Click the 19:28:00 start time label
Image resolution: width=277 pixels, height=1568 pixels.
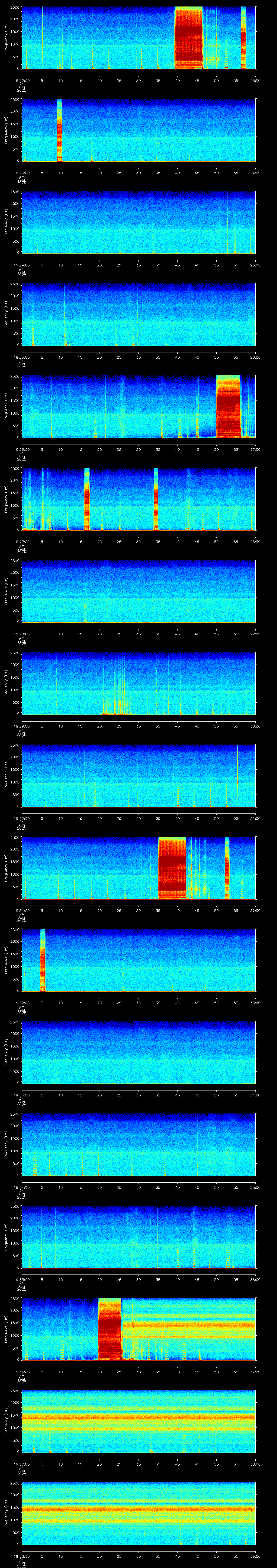(21, 634)
